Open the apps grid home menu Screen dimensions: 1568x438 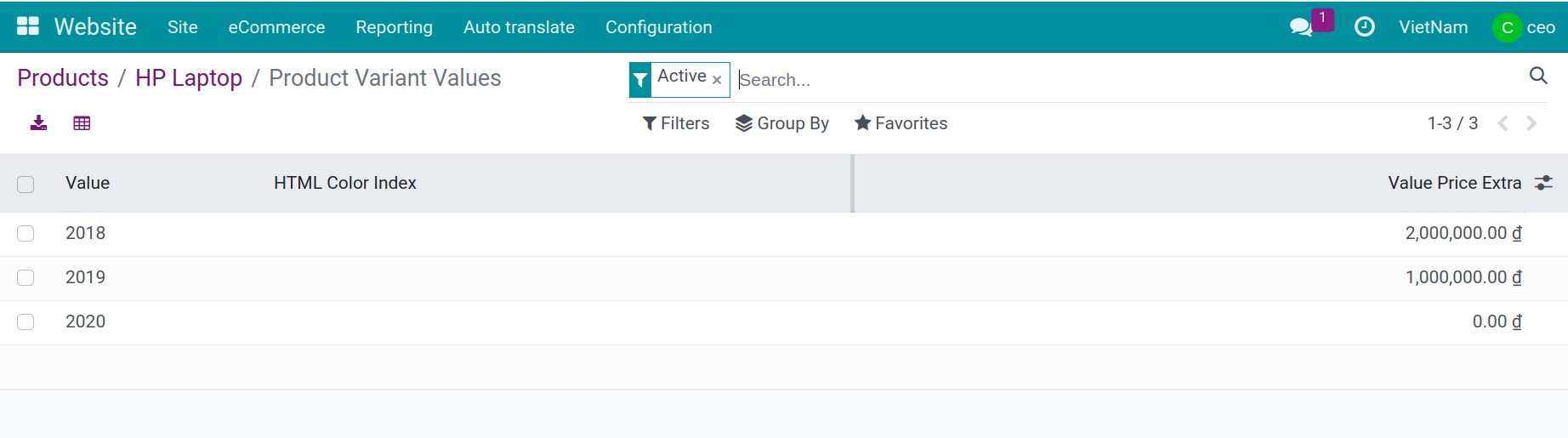pyautogui.click(x=28, y=26)
